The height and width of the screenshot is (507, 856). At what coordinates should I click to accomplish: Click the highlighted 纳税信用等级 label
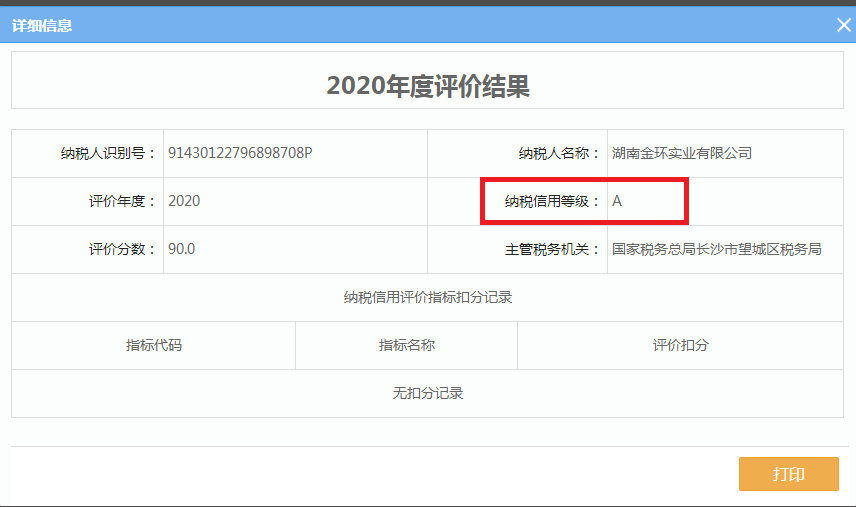tap(553, 201)
